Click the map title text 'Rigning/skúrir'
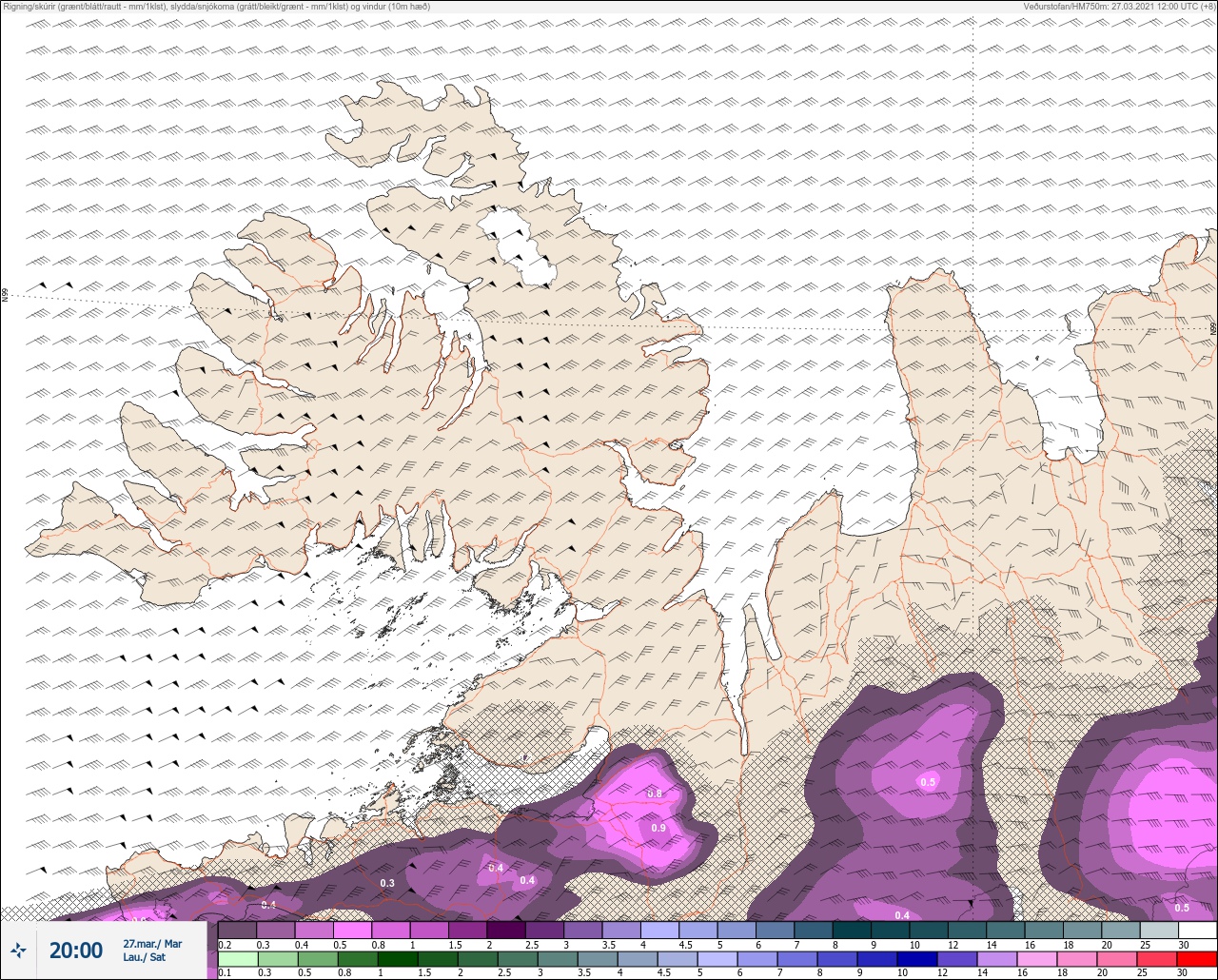The width and height of the screenshot is (1218, 980). 28,6
